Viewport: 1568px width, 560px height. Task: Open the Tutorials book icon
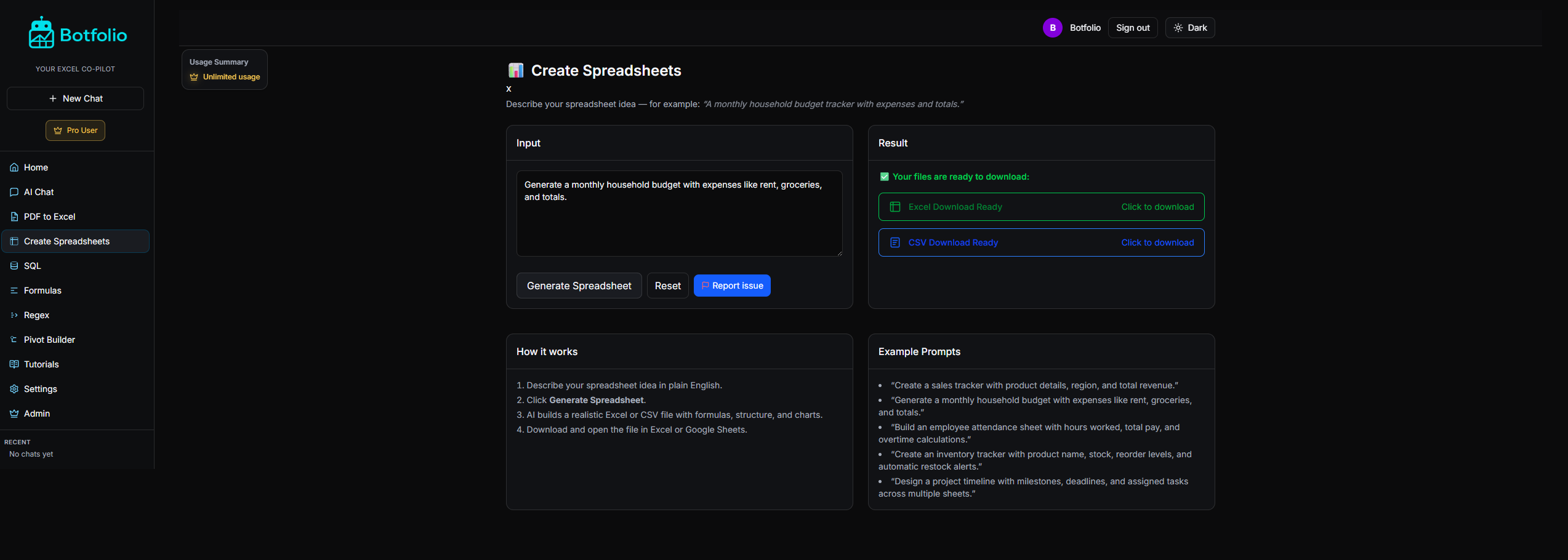point(14,364)
